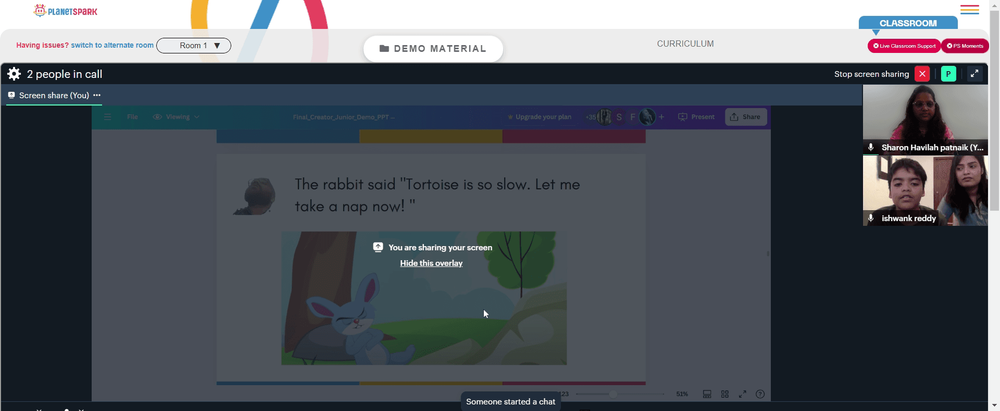The width and height of the screenshot is (1000, 411).
Task: Click the 51% zoom level value
Action: tap(682, 394)
